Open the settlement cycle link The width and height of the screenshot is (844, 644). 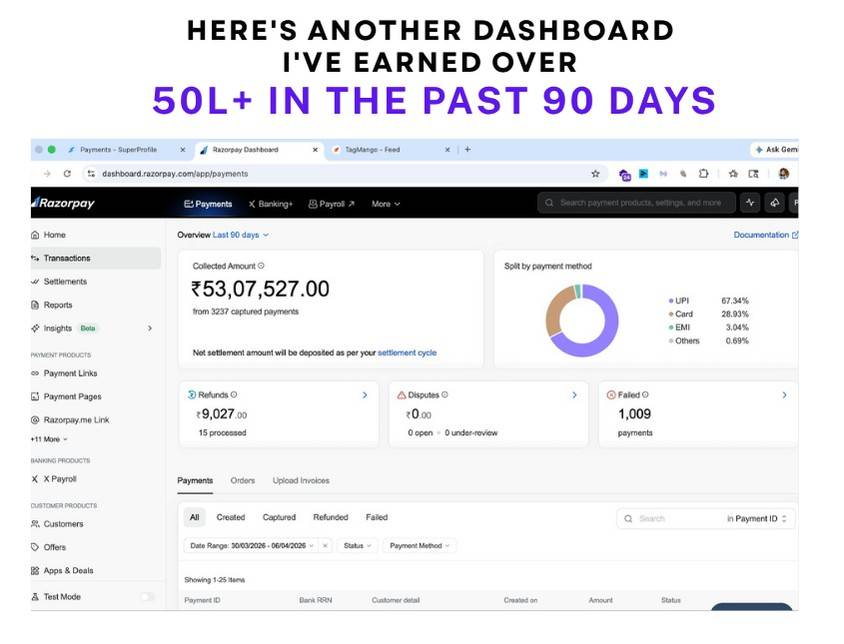tap(407, 353)
